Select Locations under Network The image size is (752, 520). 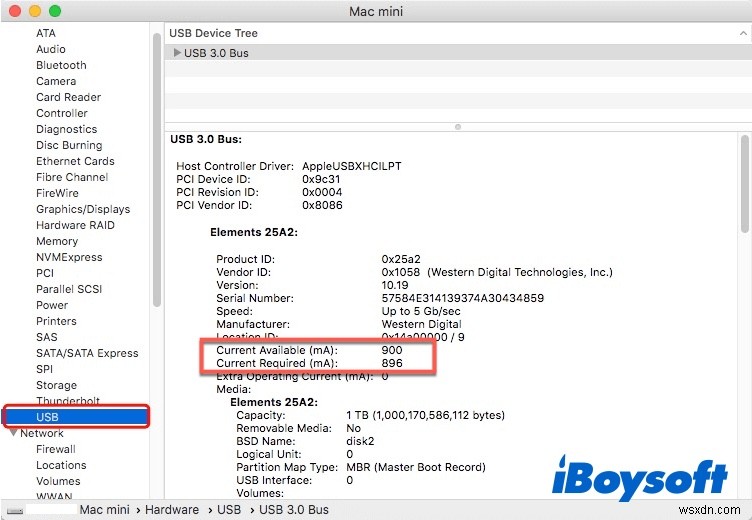pyautogui.click(x=61, y=465)
